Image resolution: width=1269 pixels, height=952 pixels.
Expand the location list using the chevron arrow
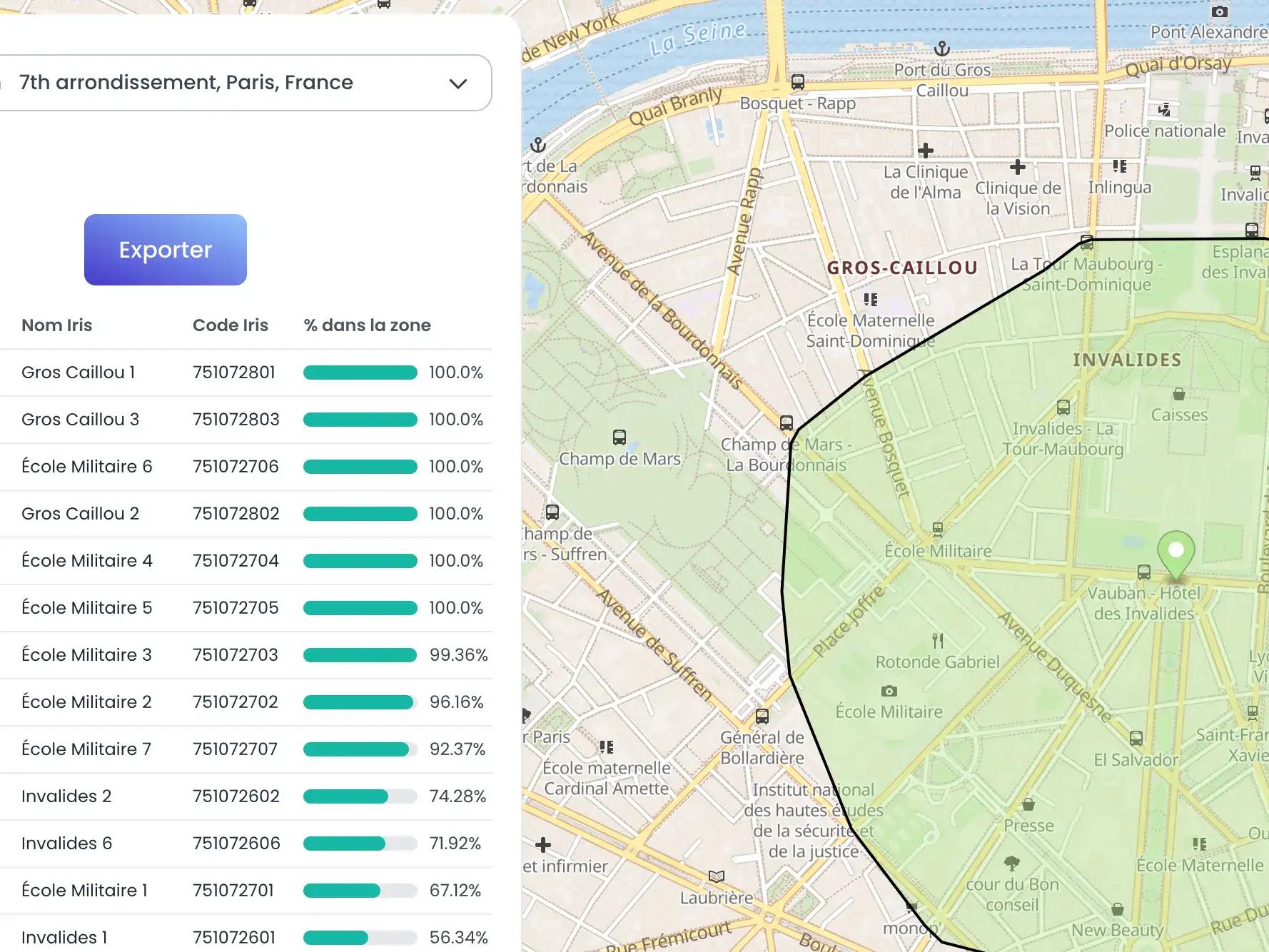point(458,83)
